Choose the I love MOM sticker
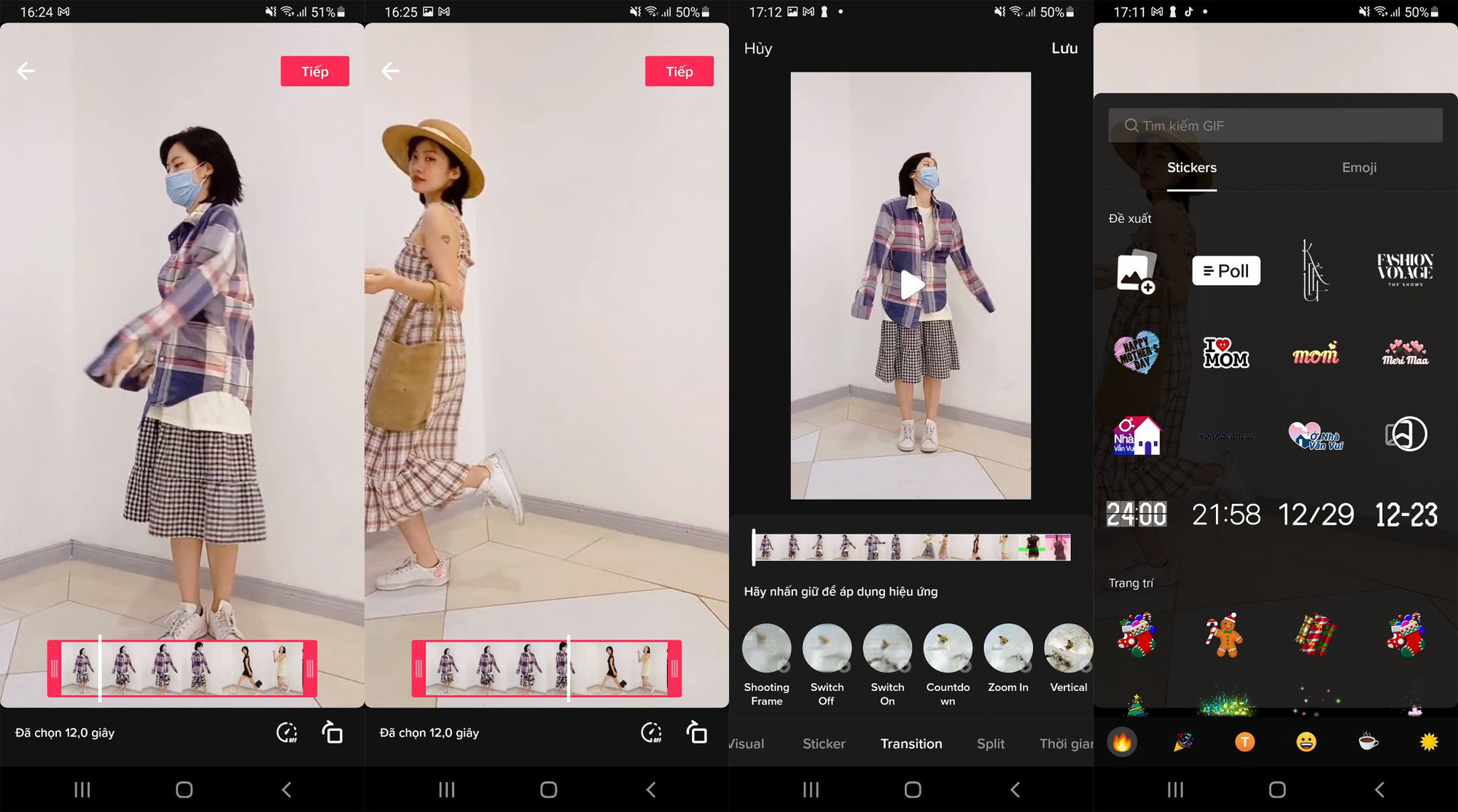The height and width of the screenshot is (812, 1458). point(1226,354)
